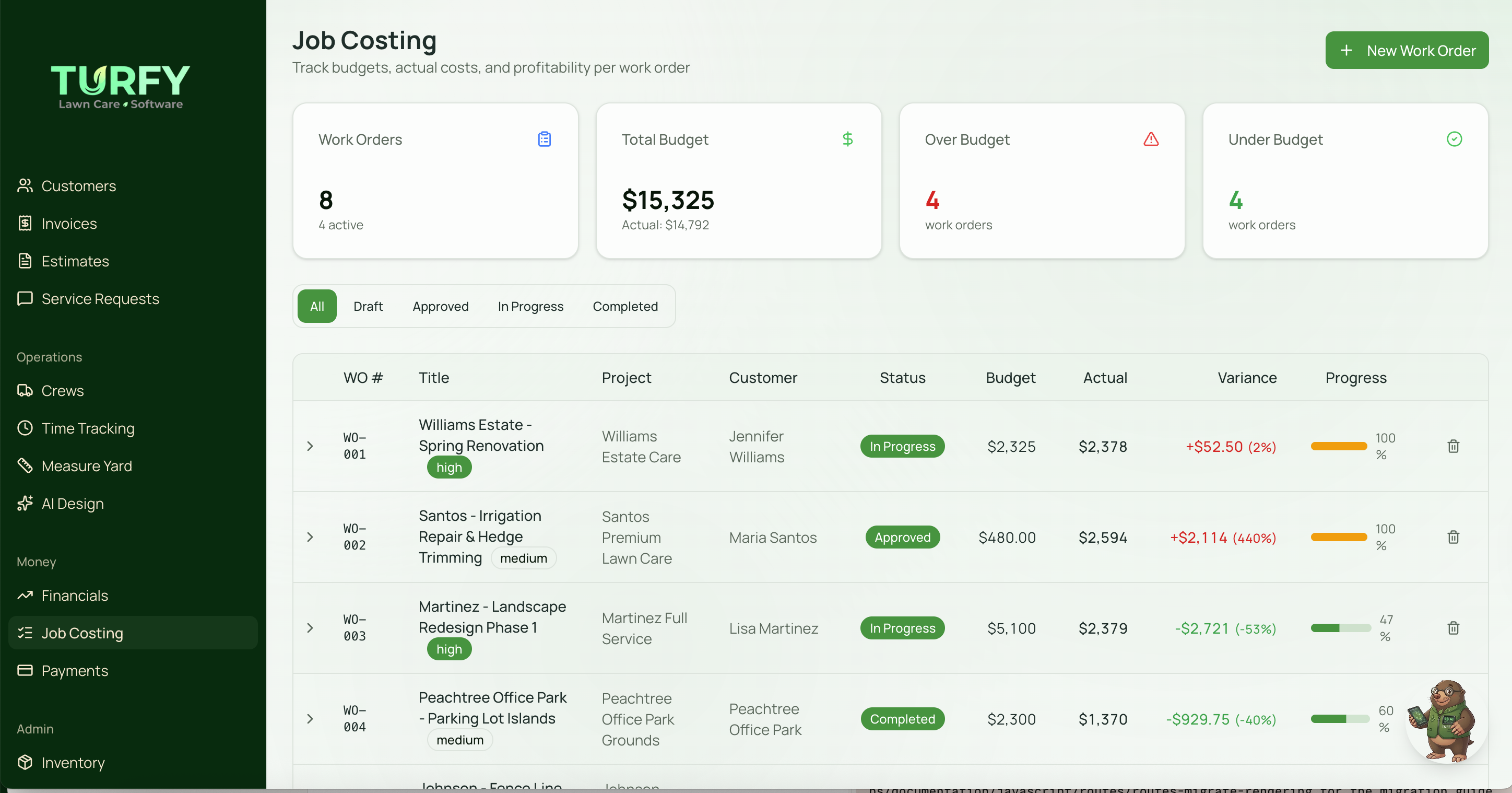Click WO-003 progress bar at 47%
The height and width of the screenshot is (793, 1512).
[x=1341, y=628]
